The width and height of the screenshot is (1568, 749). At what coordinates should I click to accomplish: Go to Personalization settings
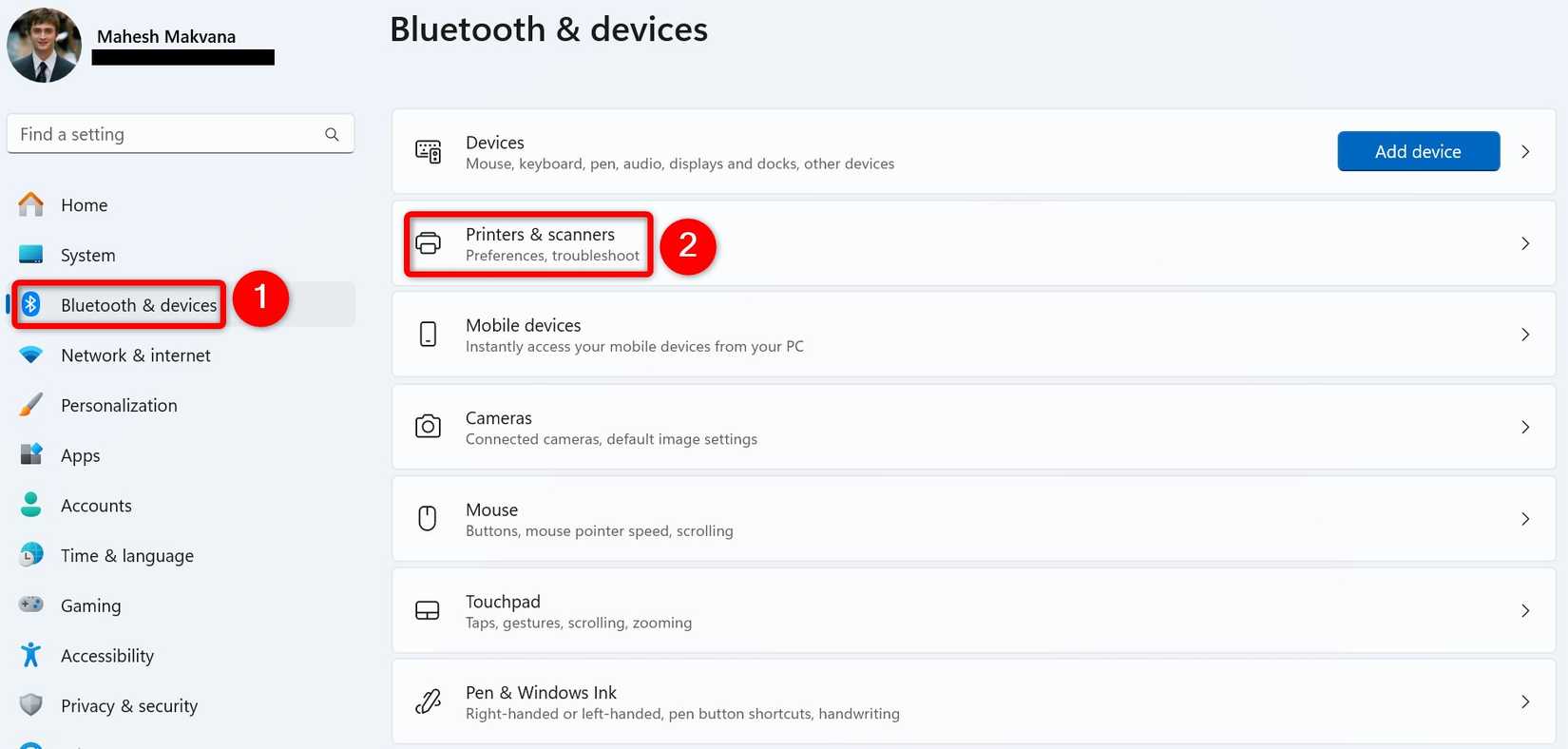[x=119, y=406]
